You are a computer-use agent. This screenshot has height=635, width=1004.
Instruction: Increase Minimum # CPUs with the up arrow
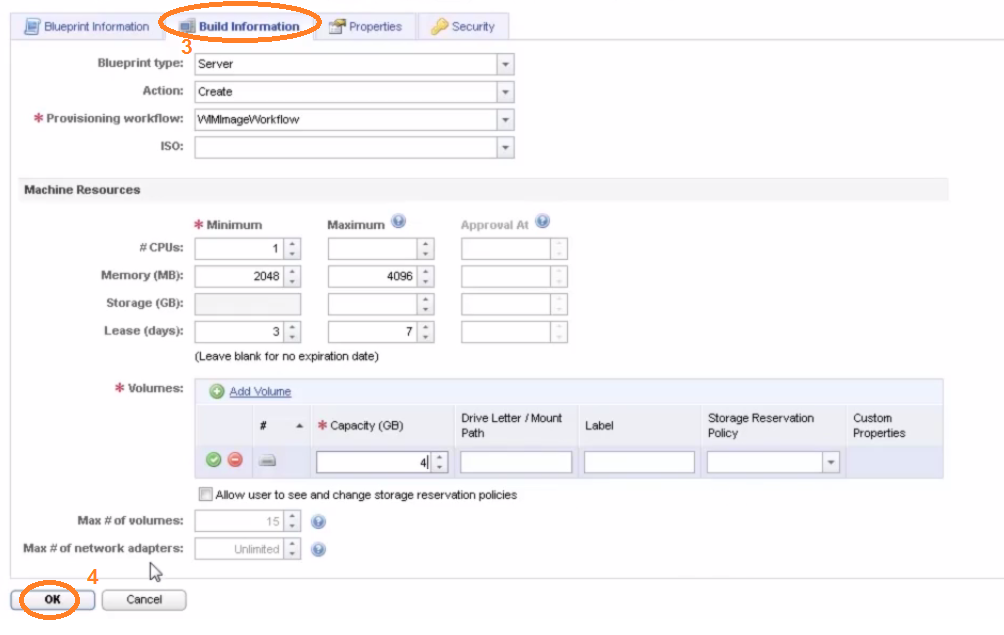point(291,244)
